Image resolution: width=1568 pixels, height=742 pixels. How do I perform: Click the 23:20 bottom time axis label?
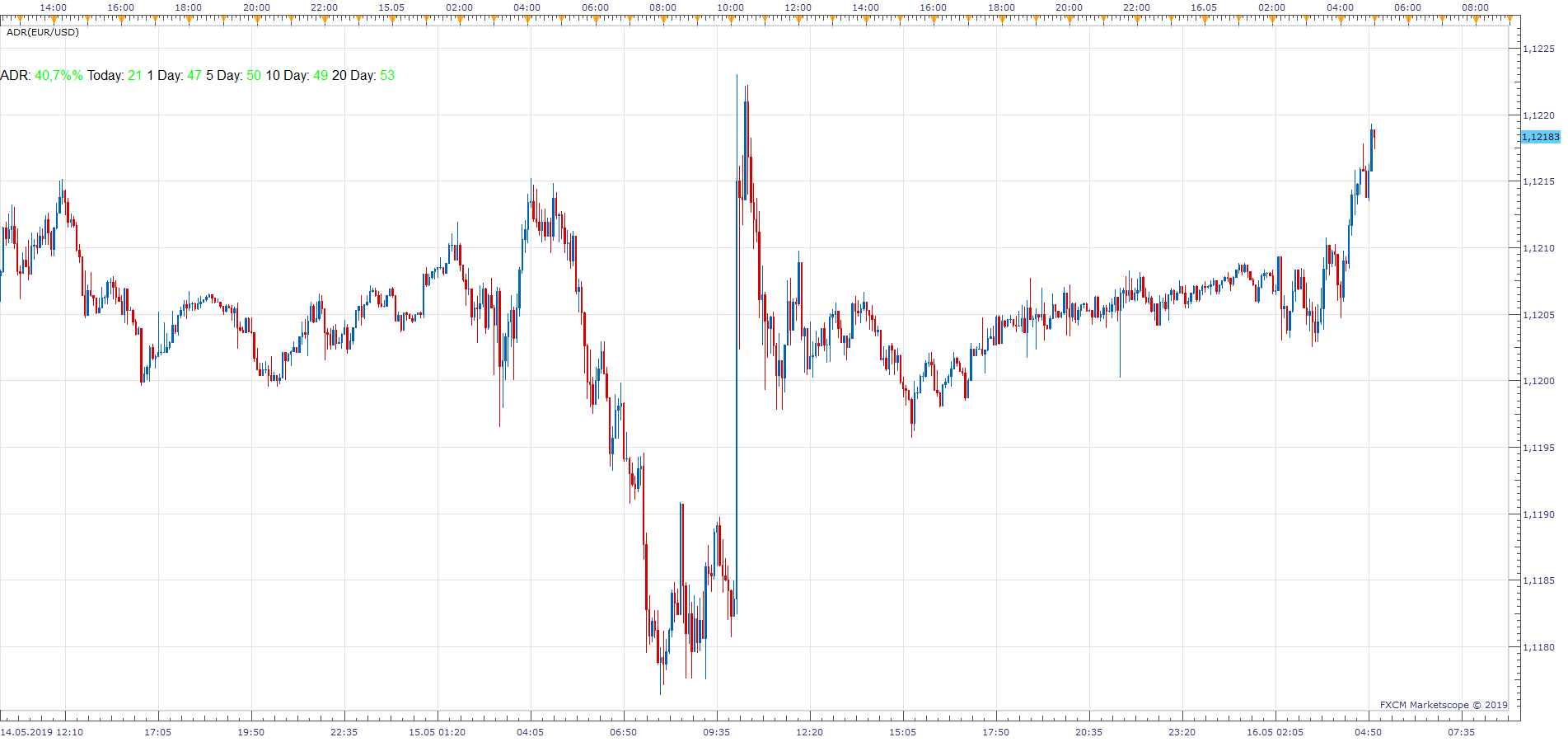[1182, 732]
